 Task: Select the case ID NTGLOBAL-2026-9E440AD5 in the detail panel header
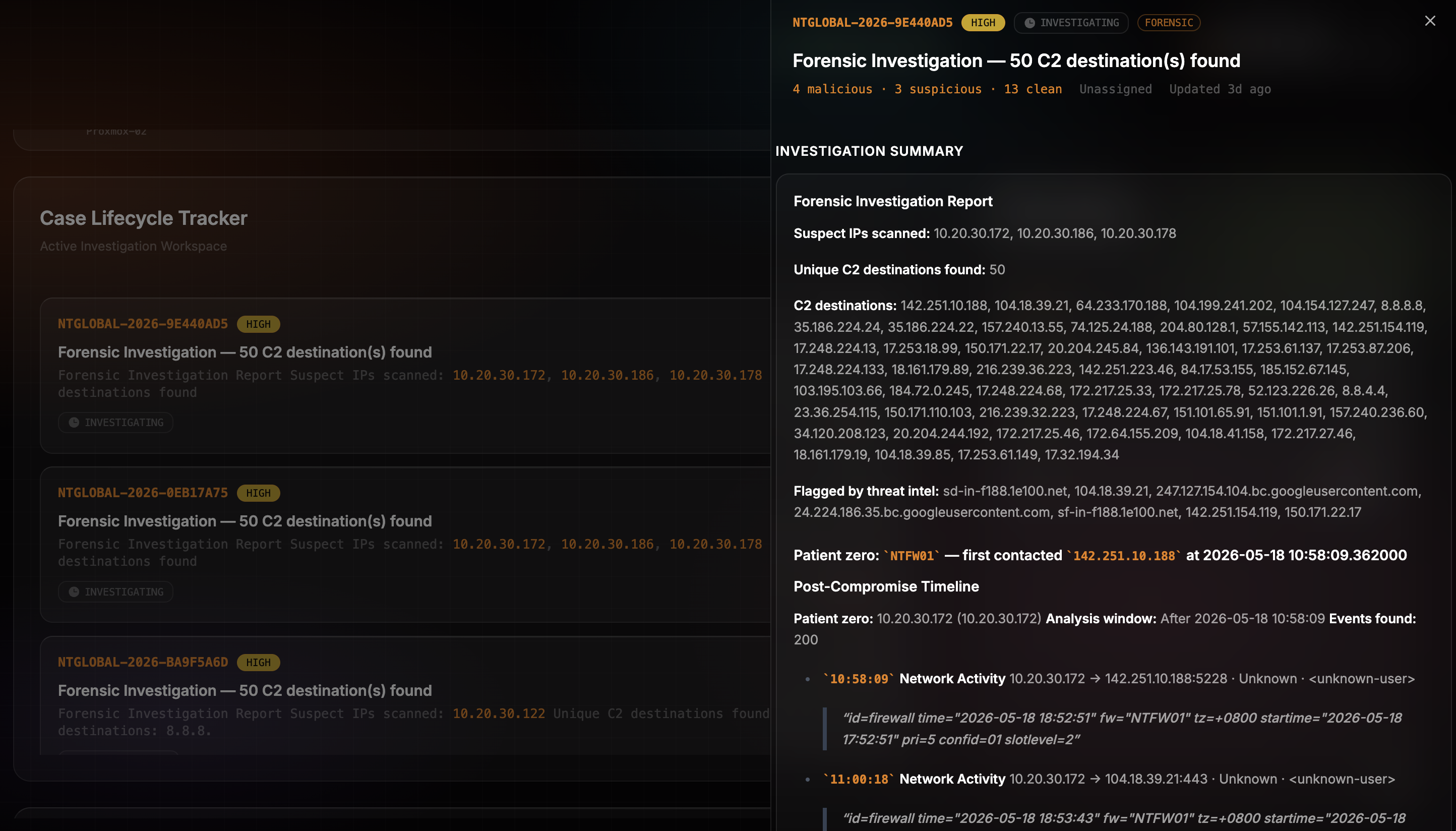point(872,23)
